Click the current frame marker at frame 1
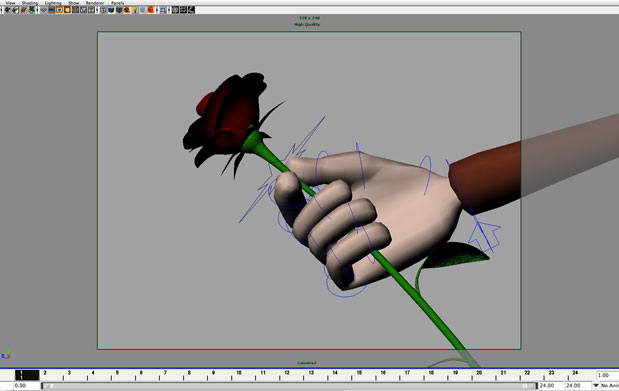Image resolution: width=619 pixels, height=391 pixels. 27,375
